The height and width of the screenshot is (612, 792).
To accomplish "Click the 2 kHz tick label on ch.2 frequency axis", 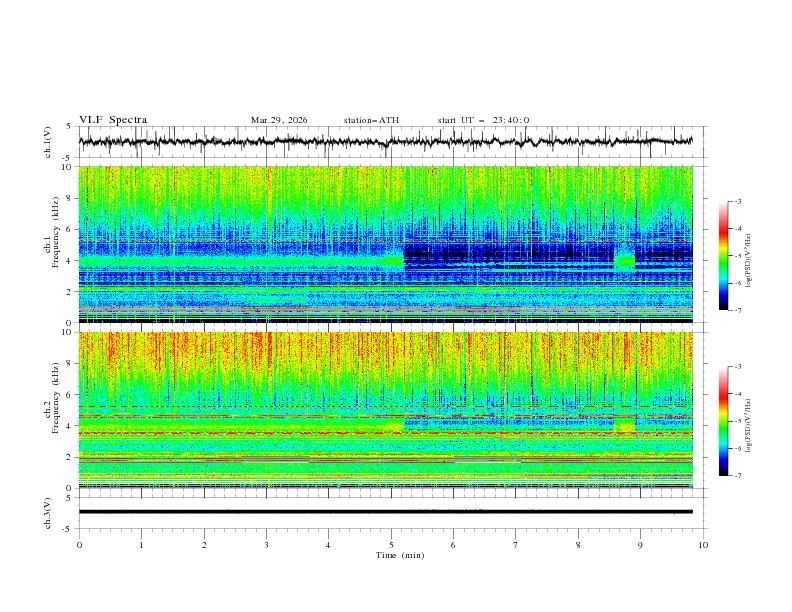I will [70, 457].
